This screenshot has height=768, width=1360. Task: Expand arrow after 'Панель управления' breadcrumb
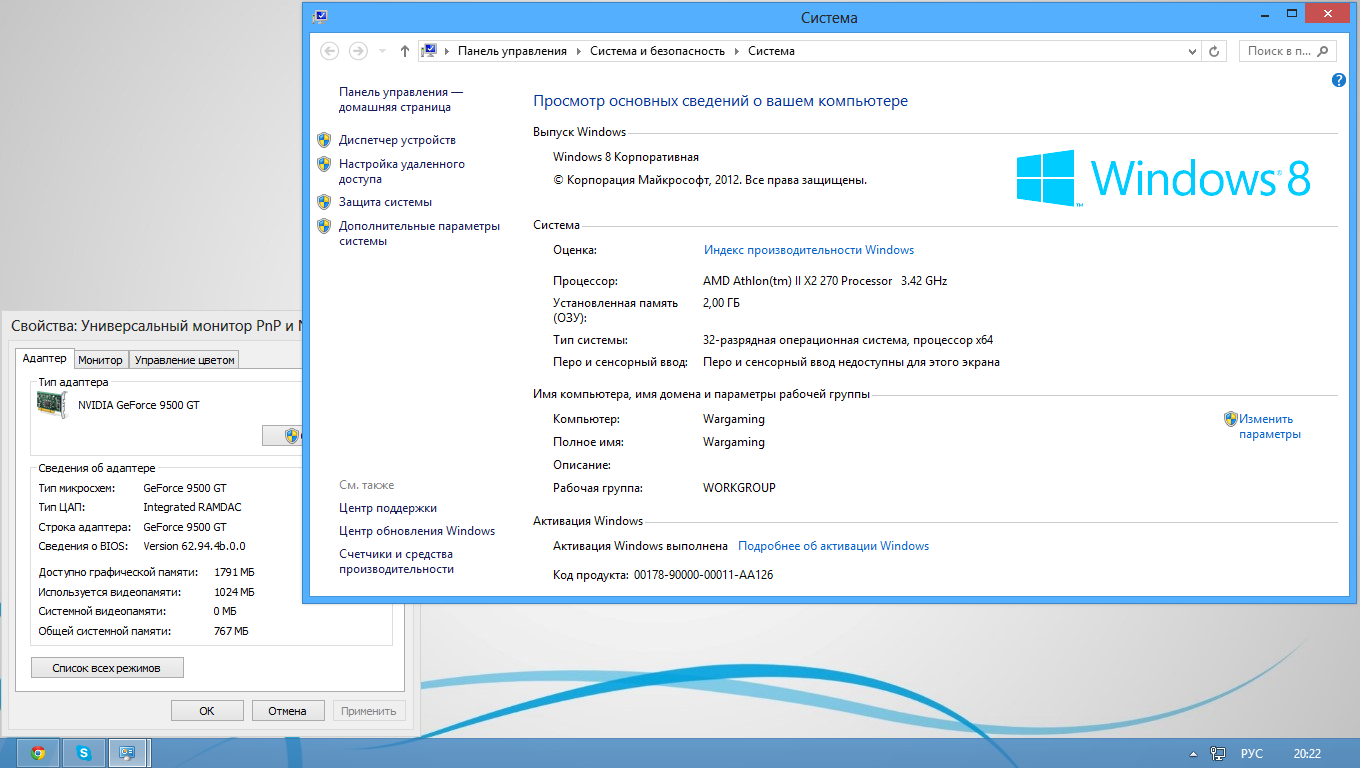pyautogui.click(x=578, y=51)
